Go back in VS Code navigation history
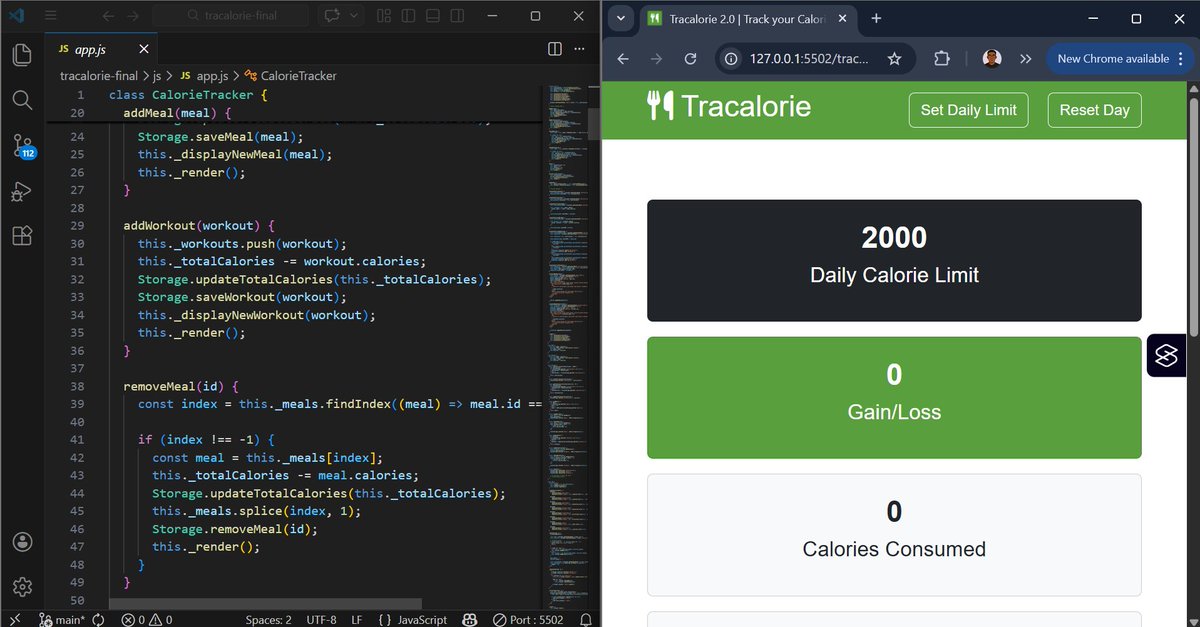 coord(108,16)
